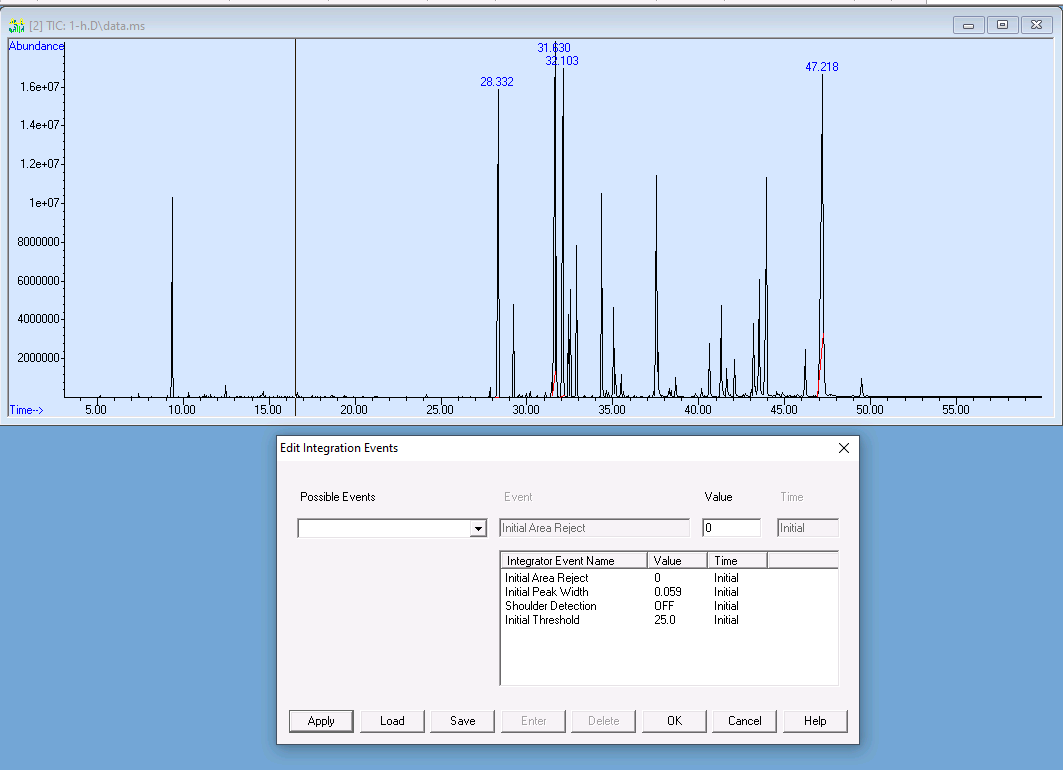Select the Initial Area Reject list row

(x=547, y=578)
